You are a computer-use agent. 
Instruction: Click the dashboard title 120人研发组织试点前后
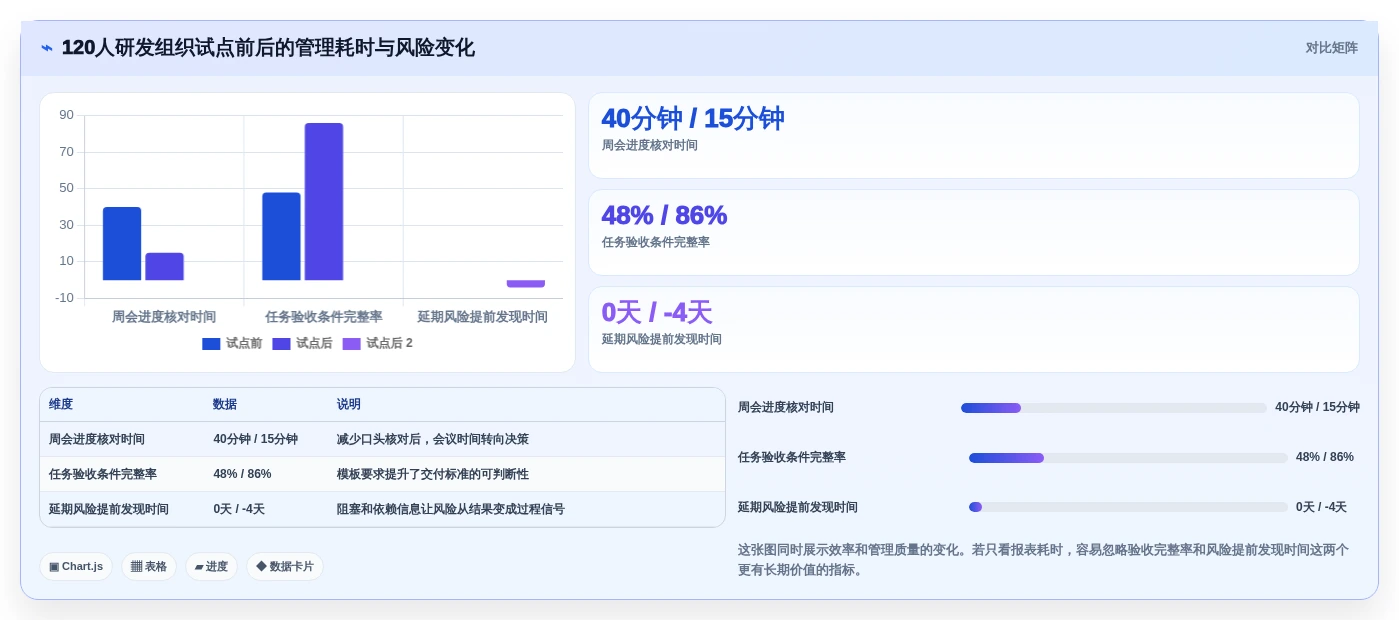(268, 48)
